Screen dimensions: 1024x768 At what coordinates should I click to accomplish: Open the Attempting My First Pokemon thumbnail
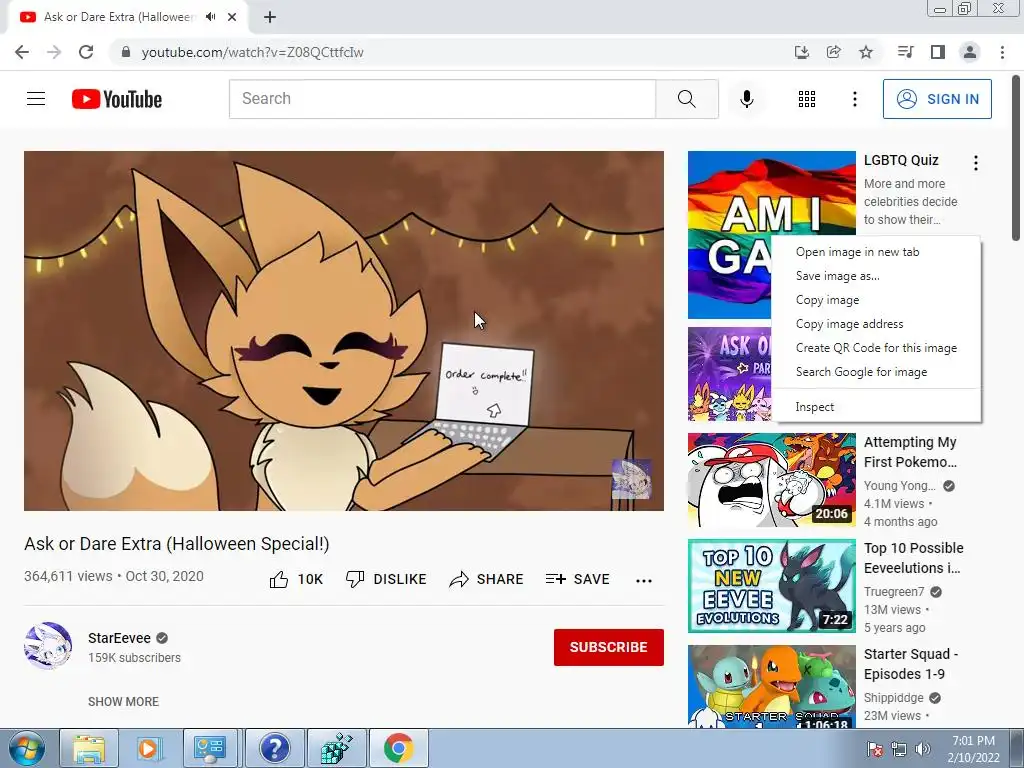pyautogui.click(x=771, y=480)
